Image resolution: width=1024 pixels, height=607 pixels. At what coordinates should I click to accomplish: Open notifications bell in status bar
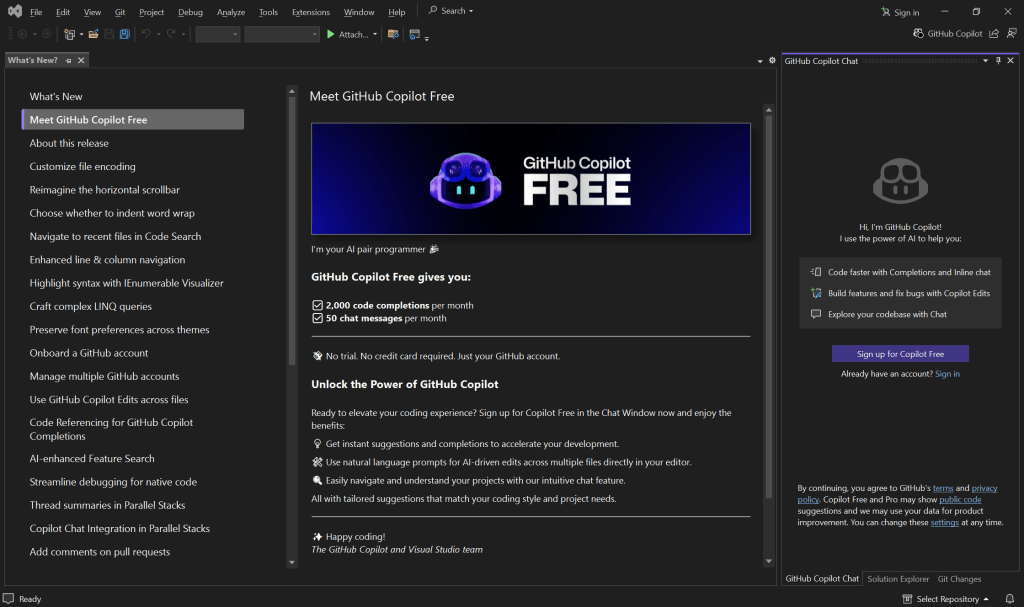(1010, 599)
